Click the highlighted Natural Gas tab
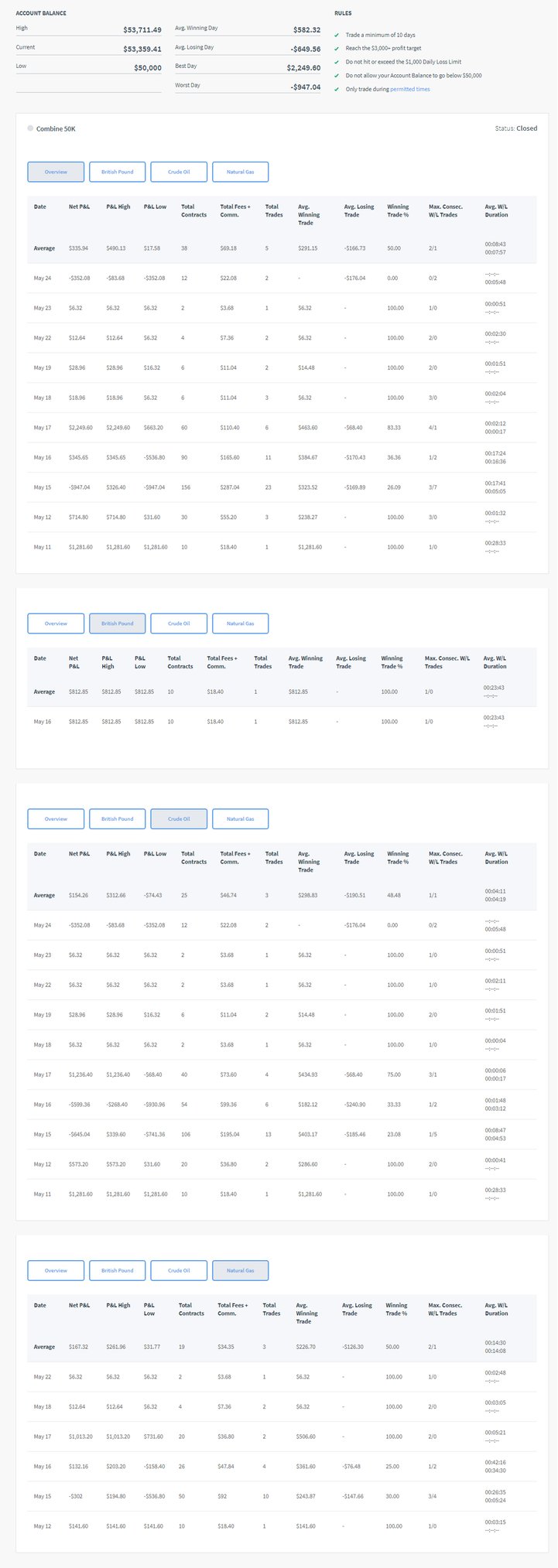 click(240, 1270)
